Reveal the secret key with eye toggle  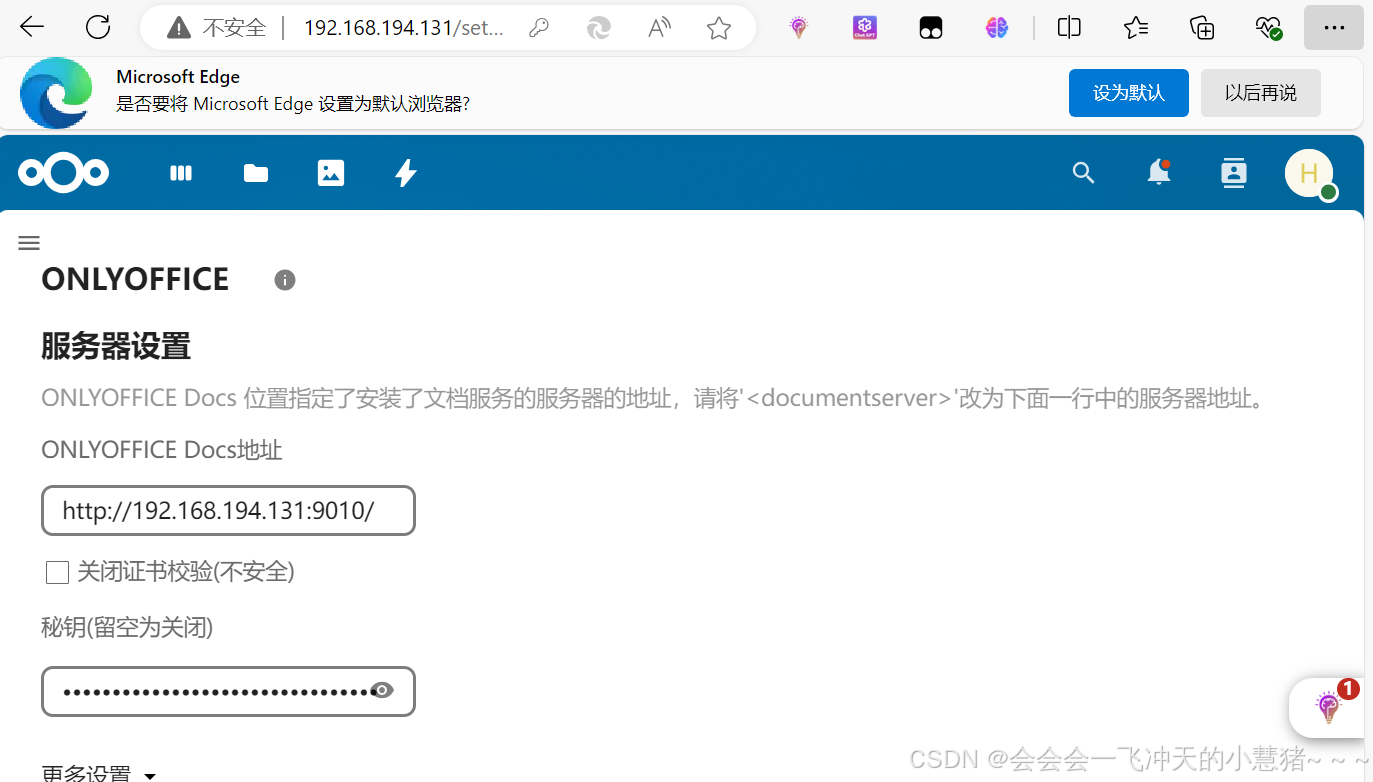pyautogui.click(x=382, y=689)
